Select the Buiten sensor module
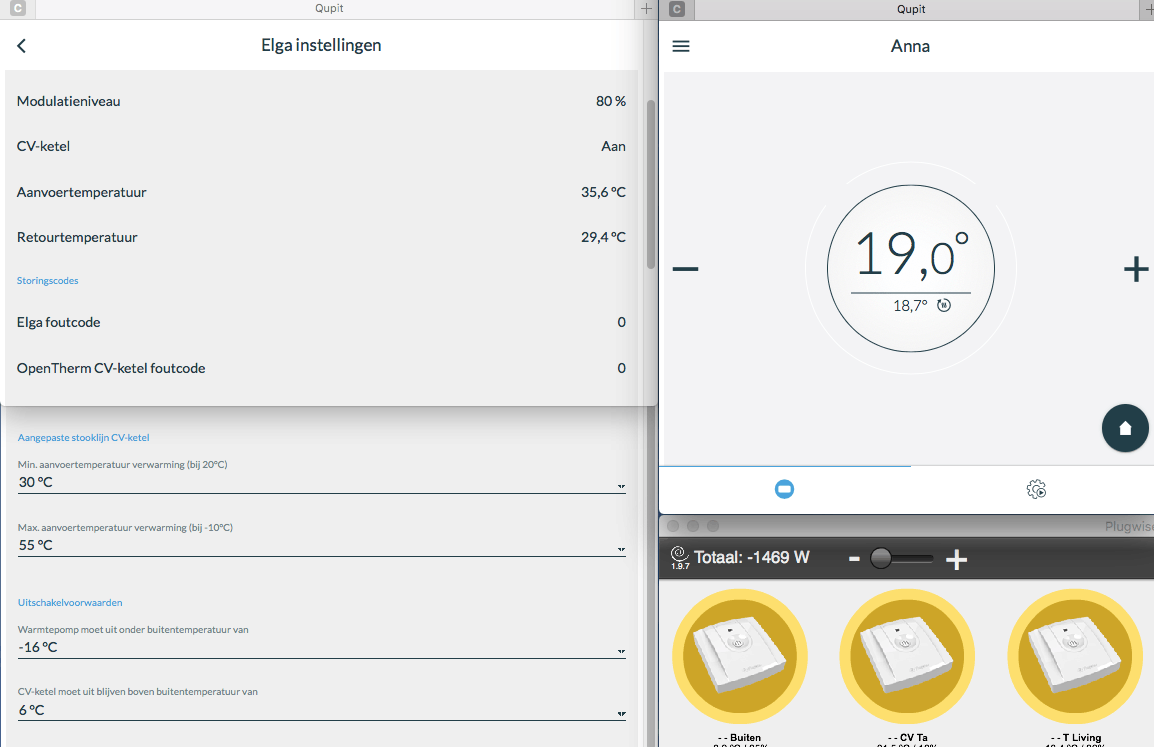The width and height of the screenshot is (1154, 747). click(x=740, y=656)
